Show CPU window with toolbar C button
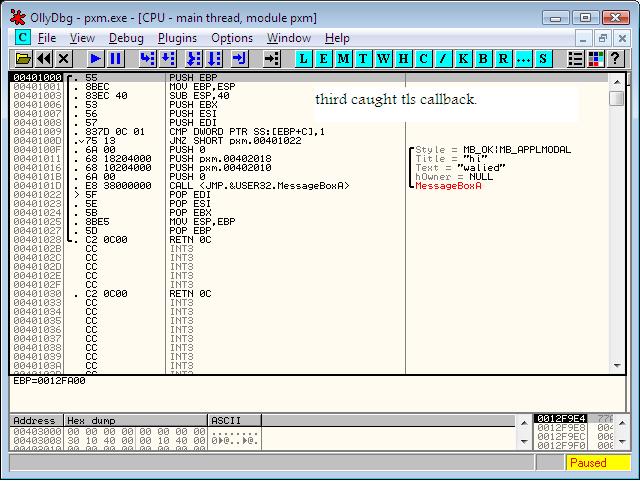 point(423,59)
